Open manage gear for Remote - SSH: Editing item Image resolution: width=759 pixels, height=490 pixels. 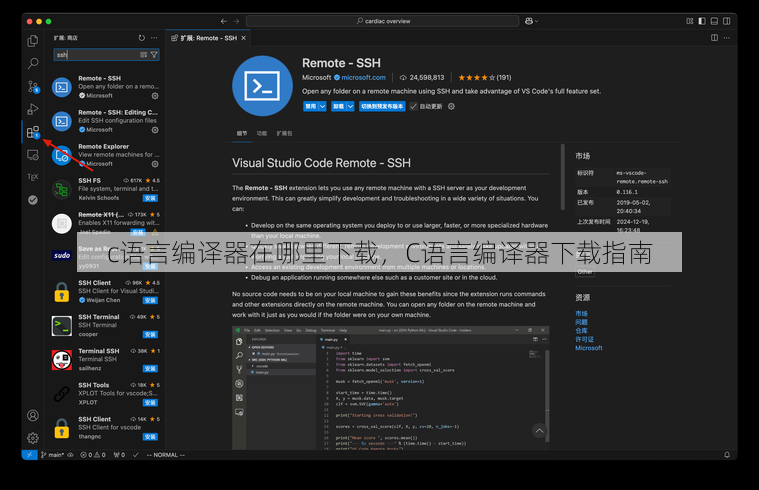[155, 130]
